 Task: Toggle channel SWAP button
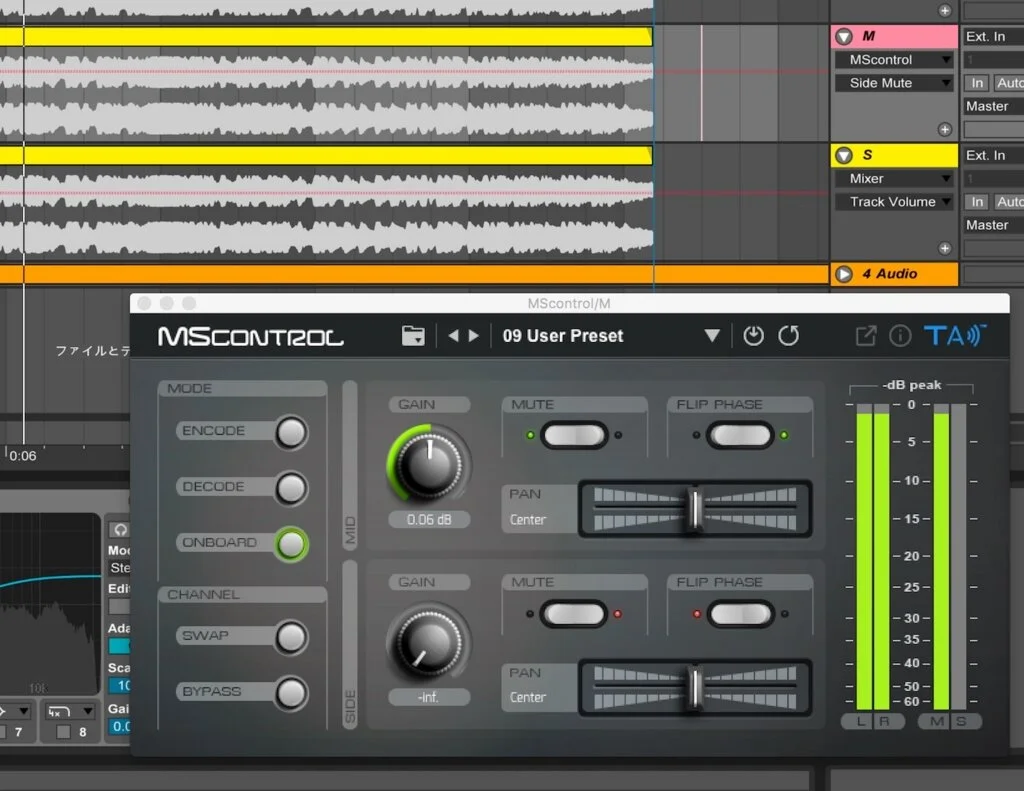291,637
